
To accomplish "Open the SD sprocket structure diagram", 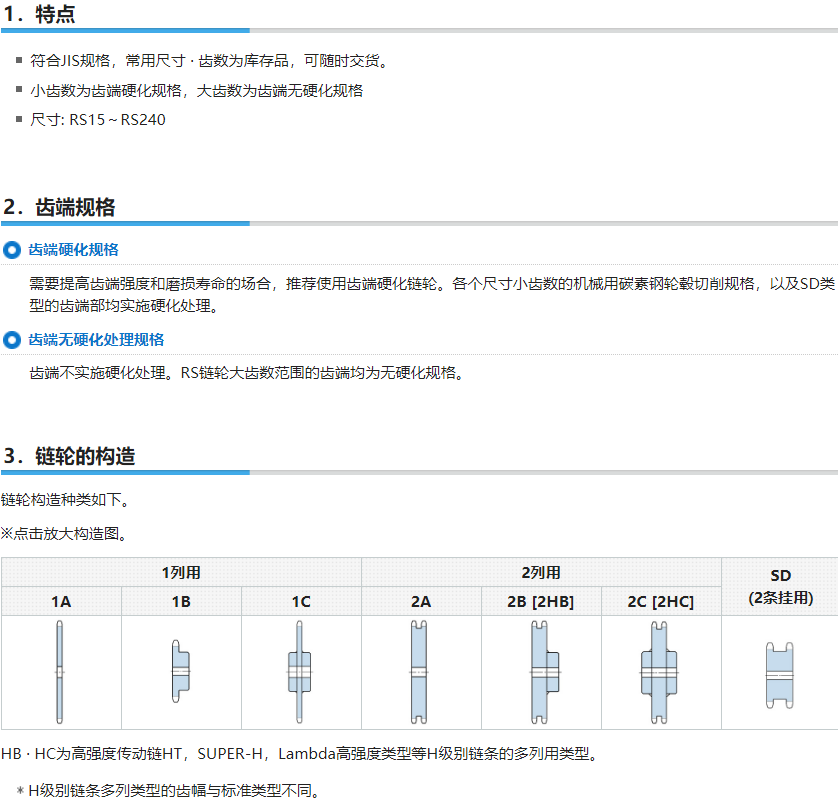I will [780, 672].
